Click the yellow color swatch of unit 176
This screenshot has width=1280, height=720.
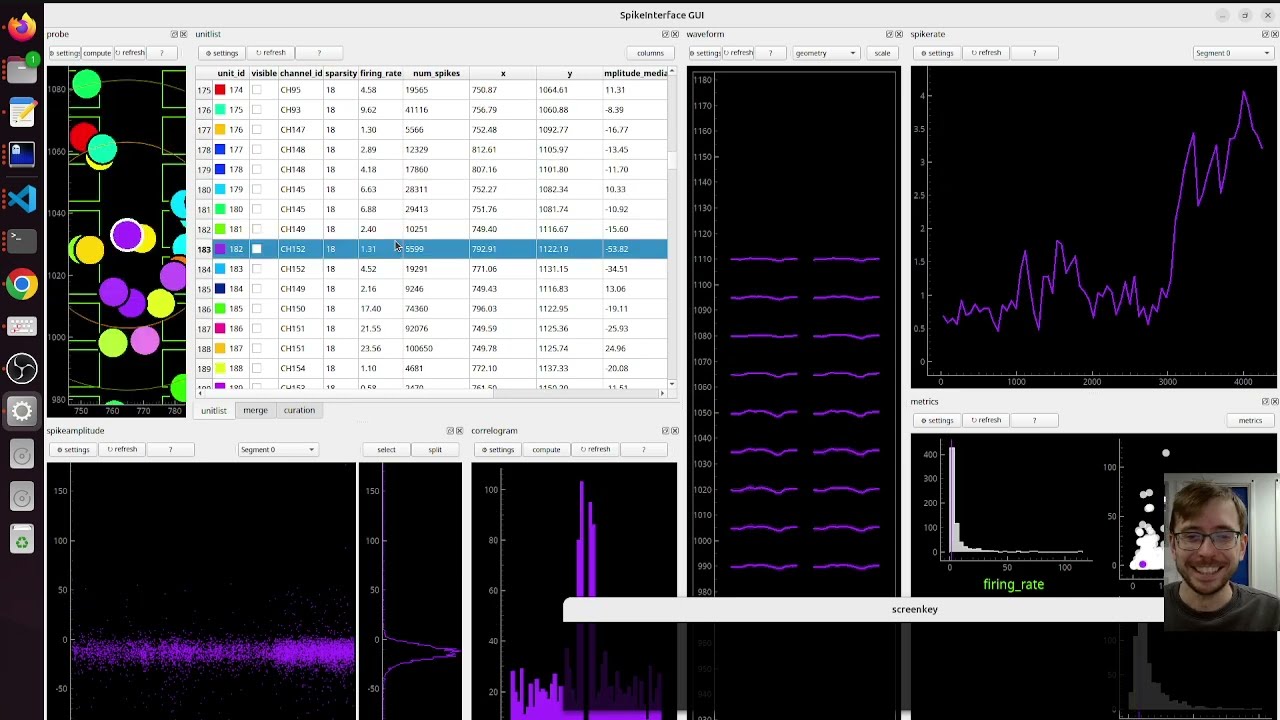coord(220,130)
